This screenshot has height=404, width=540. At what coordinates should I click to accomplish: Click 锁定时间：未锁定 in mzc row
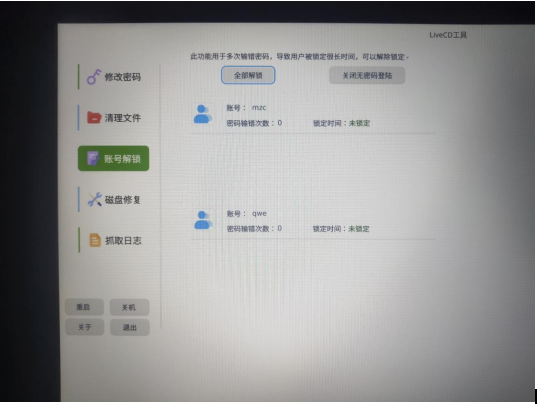tap(341, 123)
